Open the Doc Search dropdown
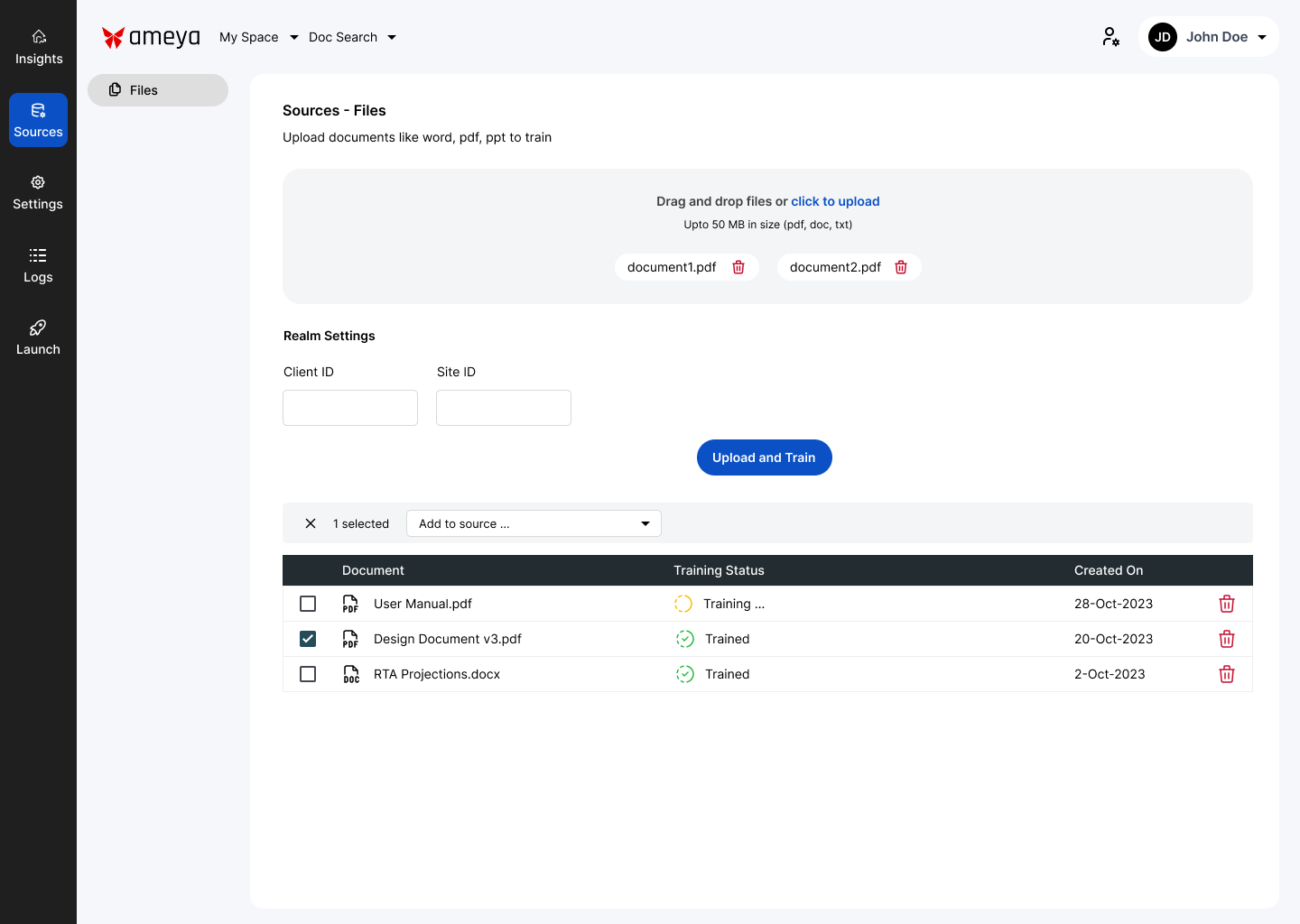Screen dimensions: 1300x924 [x=352, y=37]
